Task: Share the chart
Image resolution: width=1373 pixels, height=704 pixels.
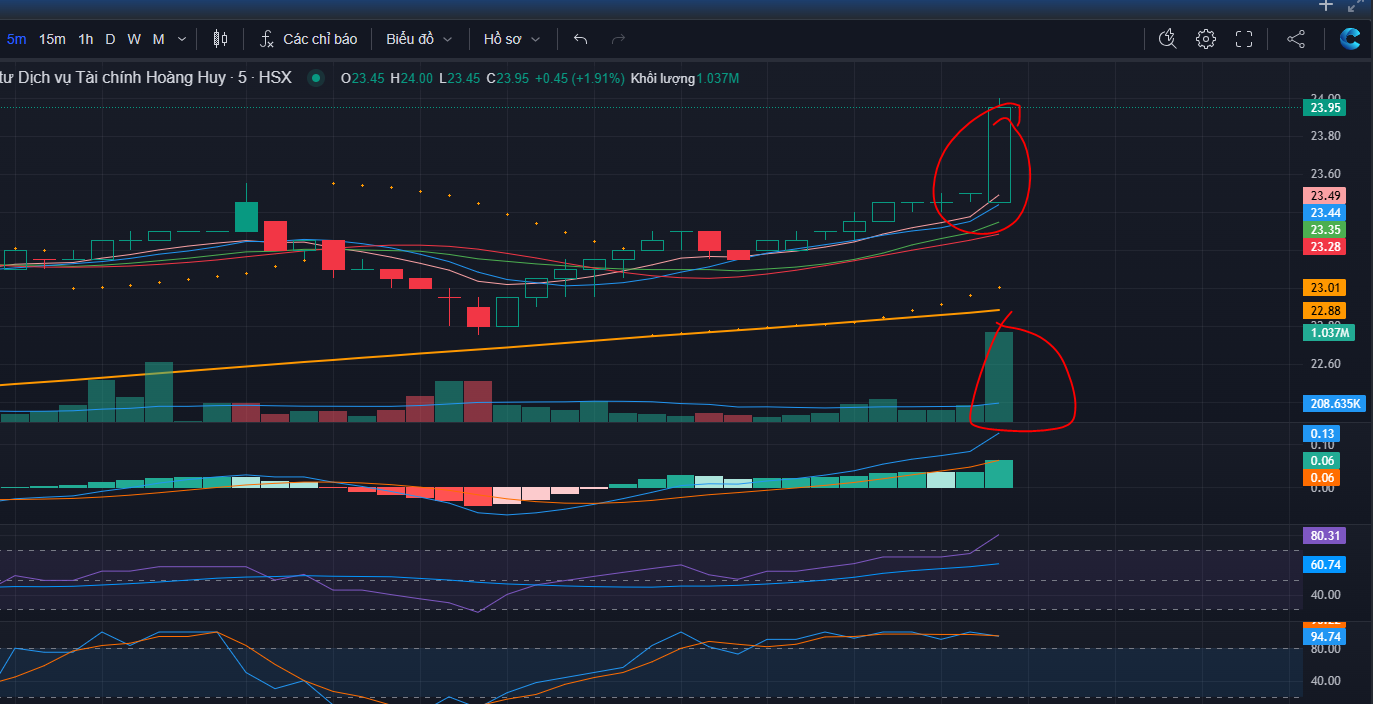Action: pos(1296,39)
